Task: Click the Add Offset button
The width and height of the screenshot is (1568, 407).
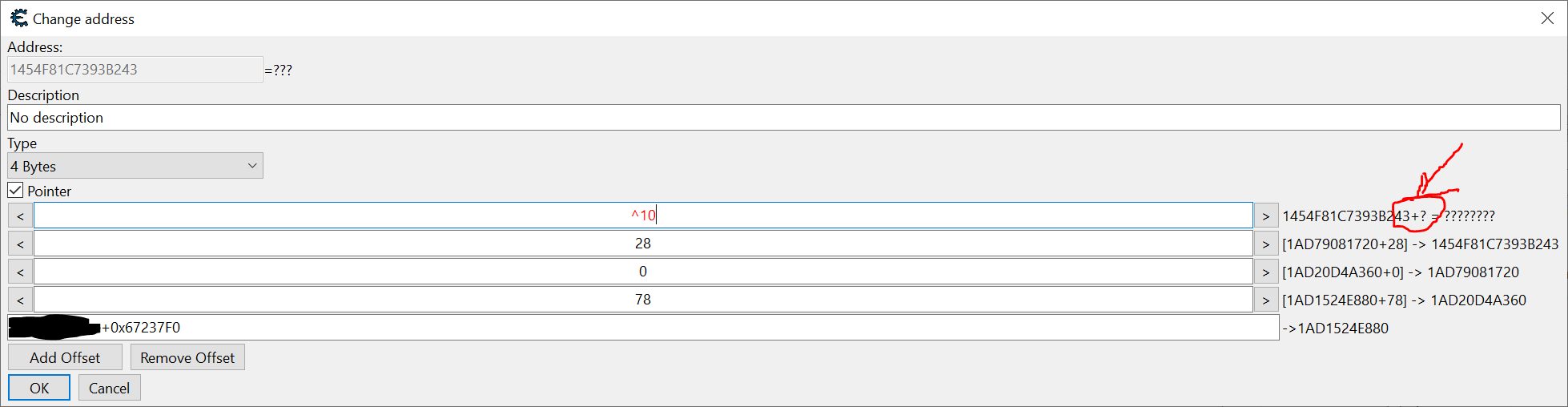Action: 65,357
